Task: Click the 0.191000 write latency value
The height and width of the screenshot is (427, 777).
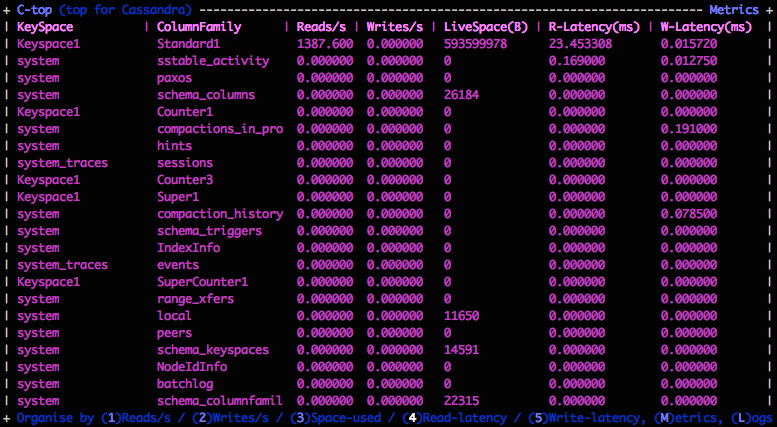Action: pyautogui.click(x=689, y=129)
